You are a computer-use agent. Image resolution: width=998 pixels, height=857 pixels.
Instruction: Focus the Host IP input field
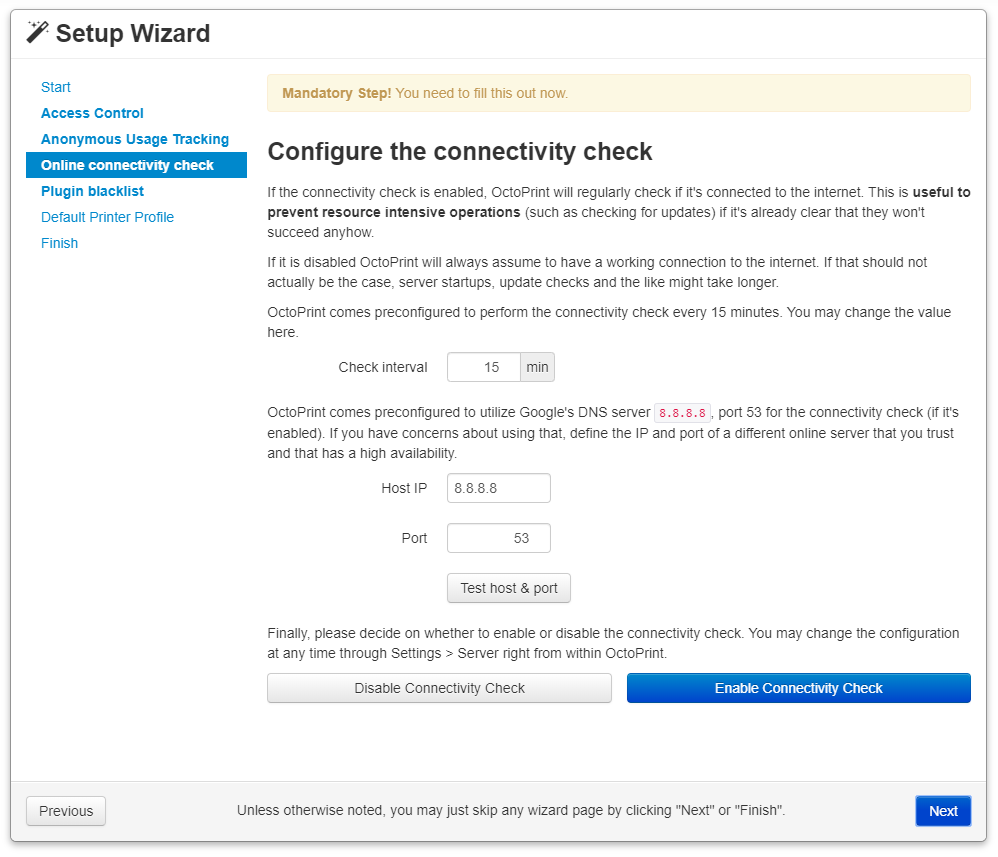pyautogui.click(x=498, y=488)
